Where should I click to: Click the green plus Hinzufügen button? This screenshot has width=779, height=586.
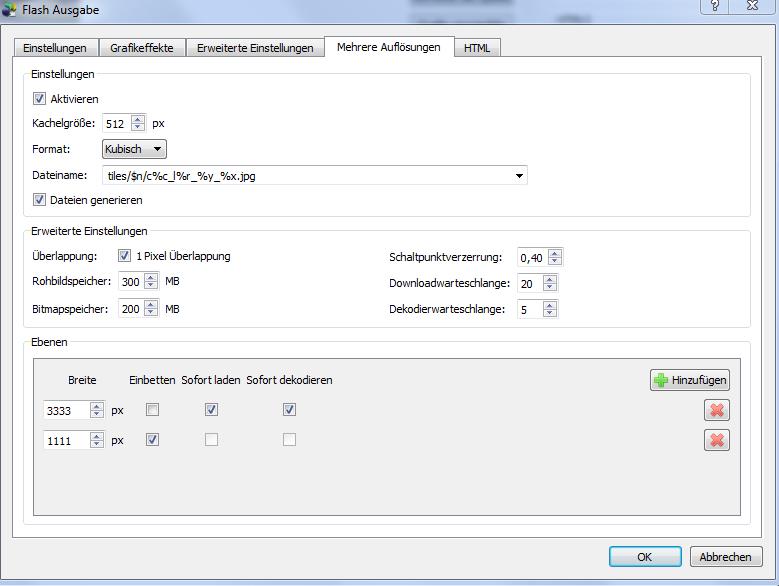(689, 380)
